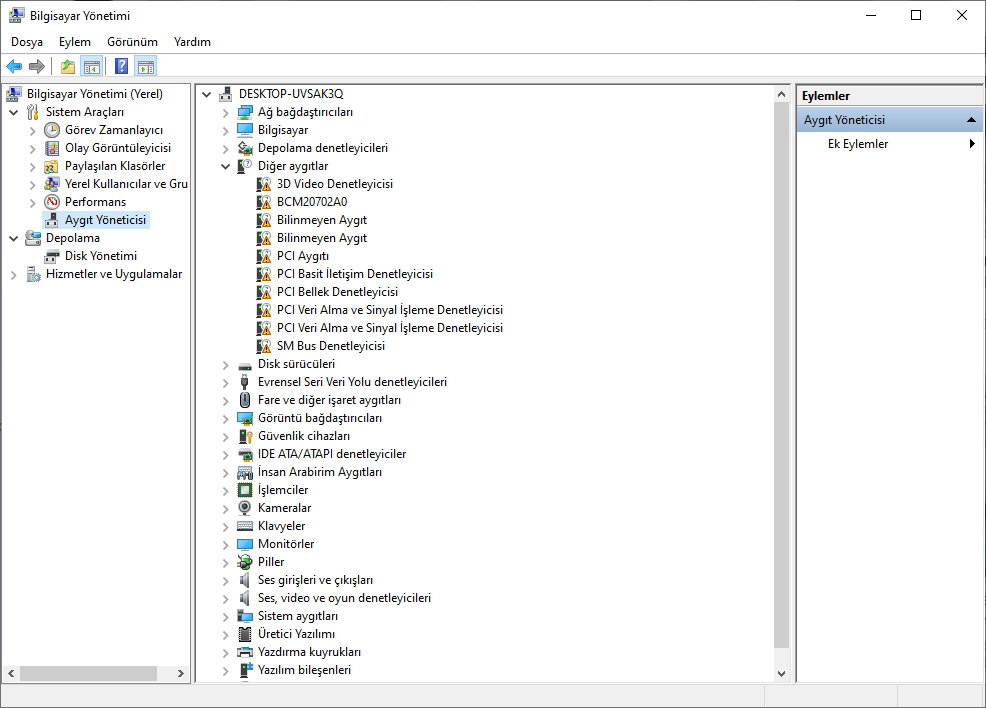Expand Hizmetler ve Uygulamalar in sidebar
This screenshot has width=986, height=708.
14,274
